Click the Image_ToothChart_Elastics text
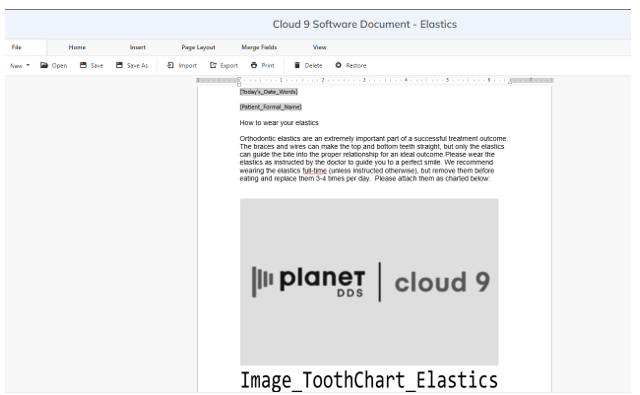Image resolution: width=640 pixels, height=395 pixels. 369,380
